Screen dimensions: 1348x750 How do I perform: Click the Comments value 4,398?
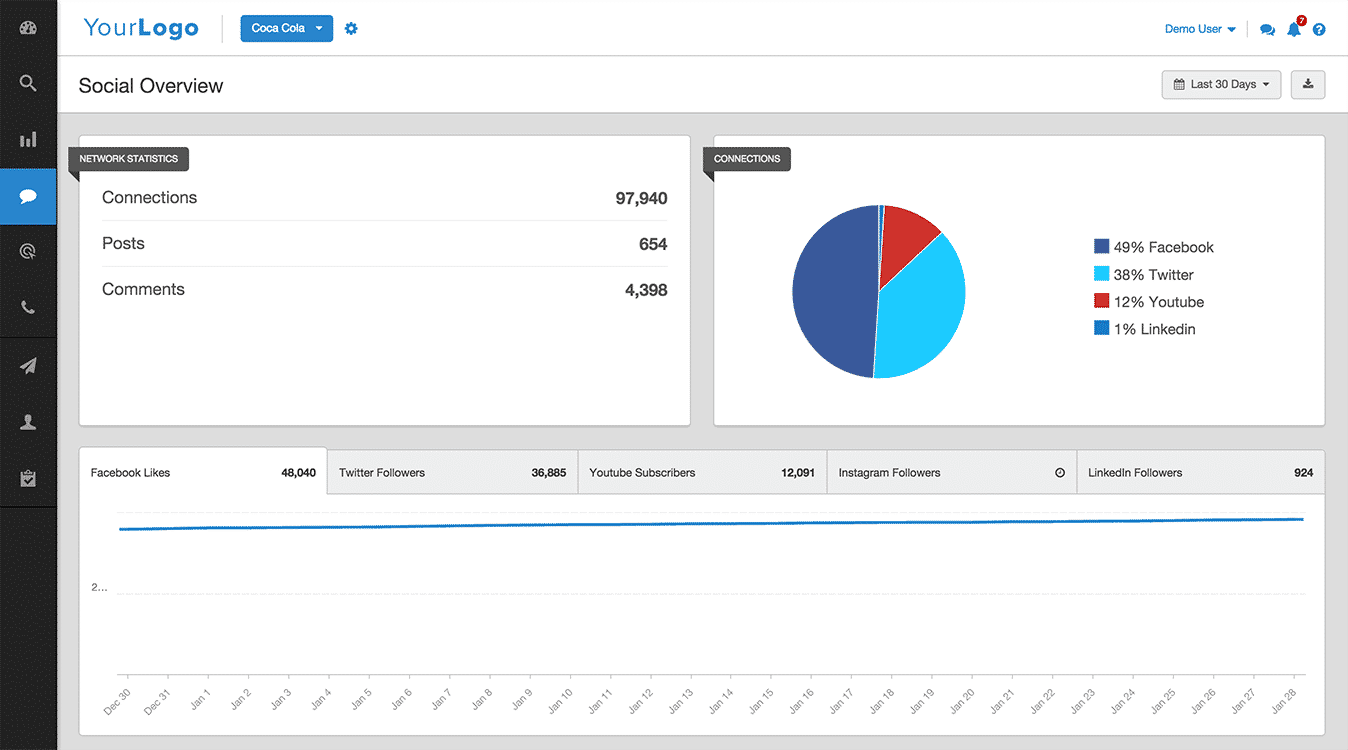tap(646, 290)
